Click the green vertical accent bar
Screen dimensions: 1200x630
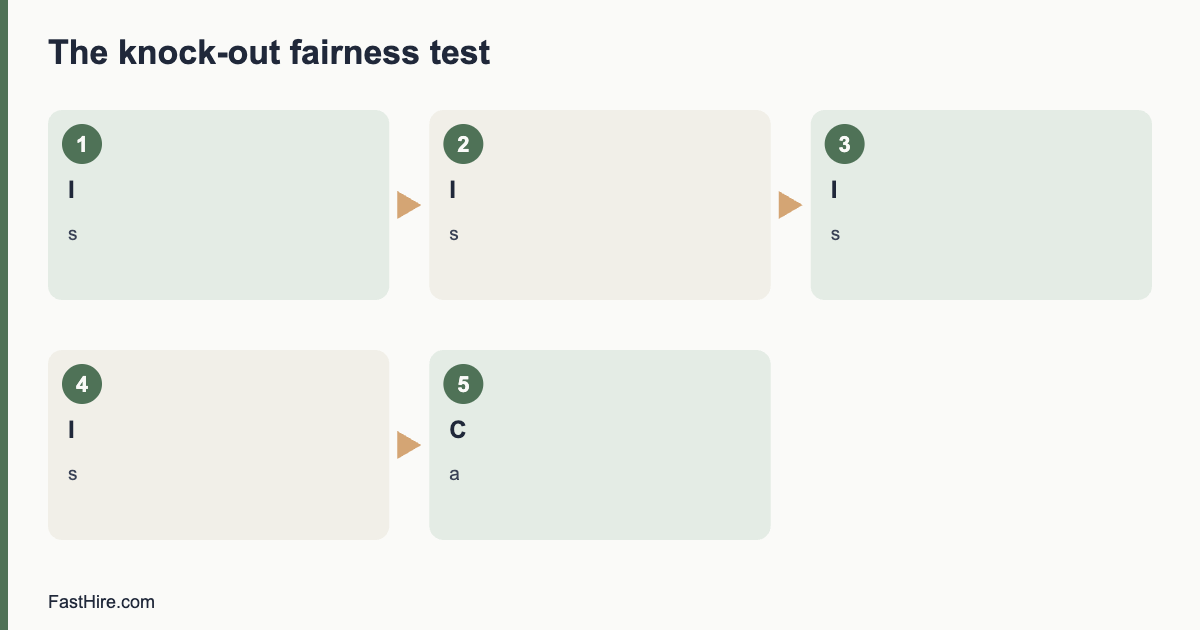click(x=4, y=315)
